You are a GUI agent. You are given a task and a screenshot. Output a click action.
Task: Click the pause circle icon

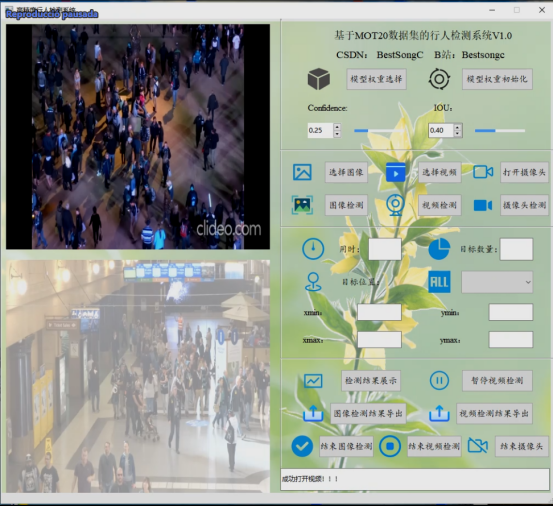[x=439, y=381]
